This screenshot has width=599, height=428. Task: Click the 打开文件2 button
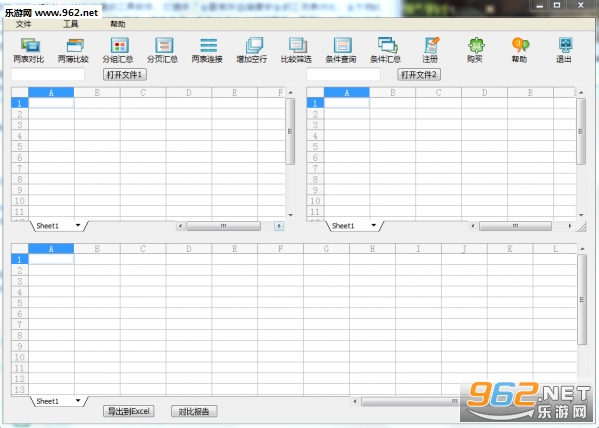pyautogui.click(x=419, y=75)
